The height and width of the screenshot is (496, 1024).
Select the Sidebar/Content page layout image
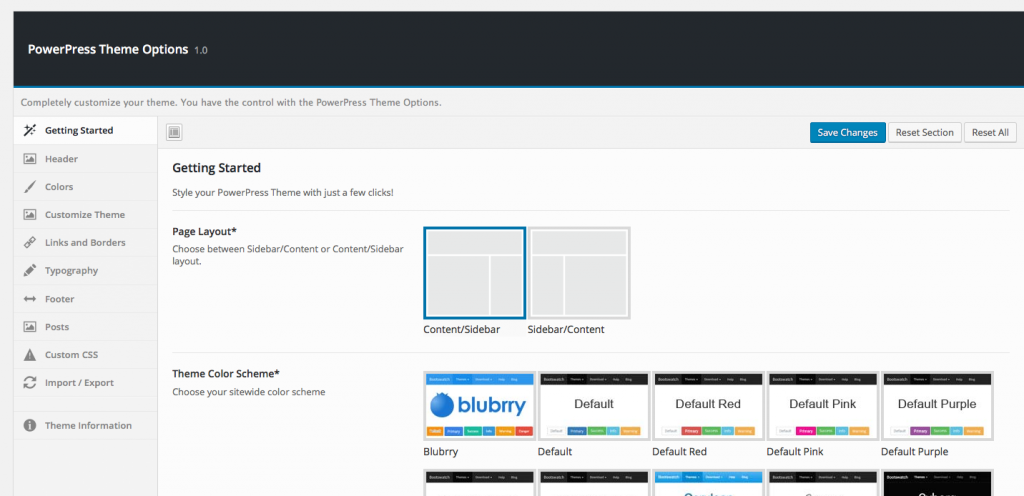[579, 273]
